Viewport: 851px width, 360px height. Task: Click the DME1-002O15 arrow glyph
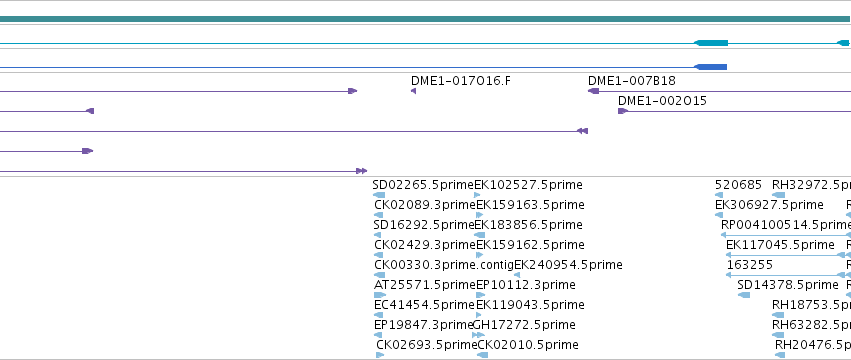[x=623, y=111]
